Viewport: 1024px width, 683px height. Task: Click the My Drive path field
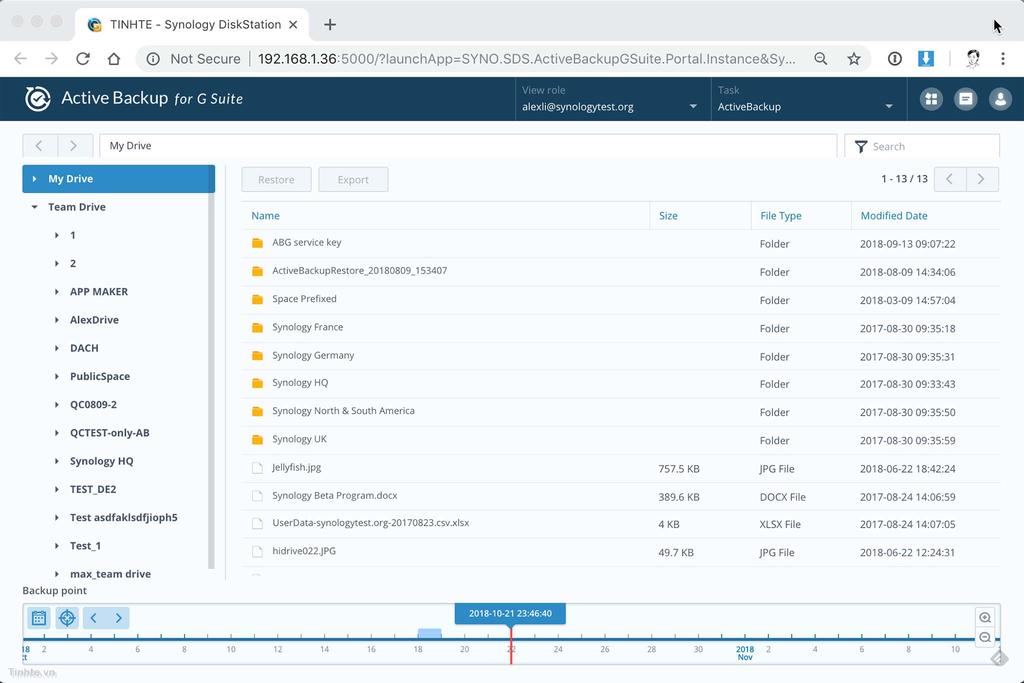[x=468, y=146]
